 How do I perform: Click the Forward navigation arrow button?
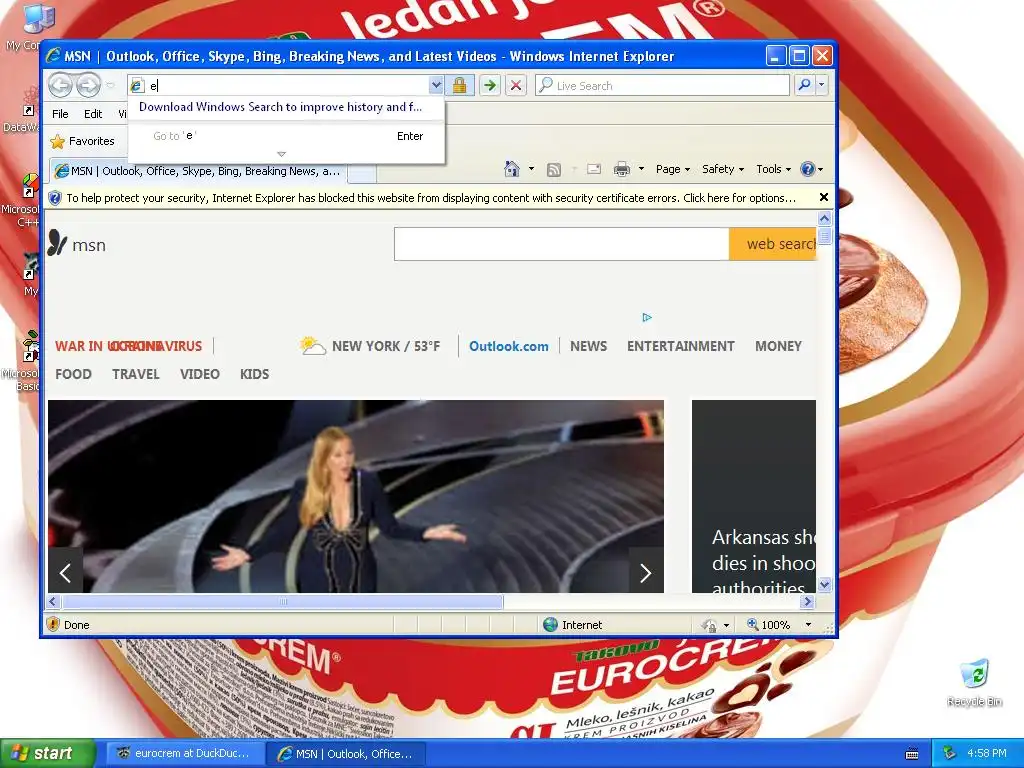click(x=88, y=85)
